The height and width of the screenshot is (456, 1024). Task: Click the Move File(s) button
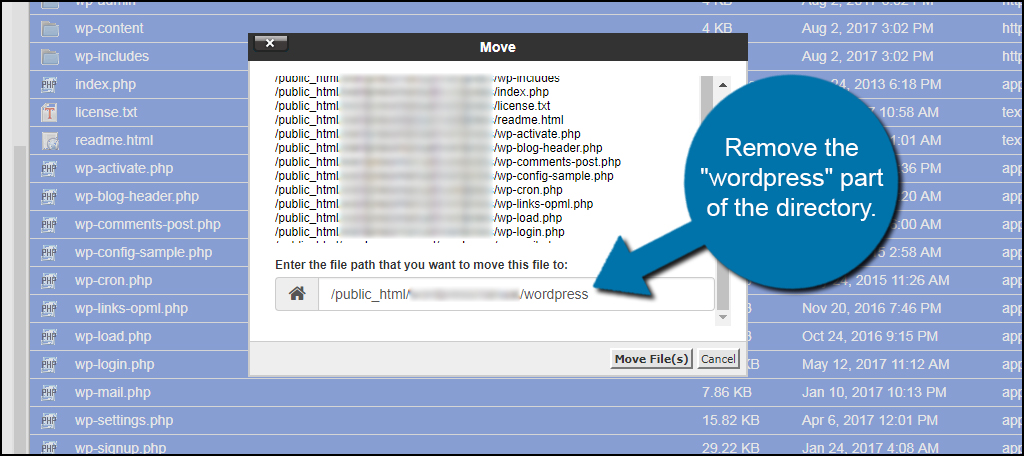(x=652, y=359)
